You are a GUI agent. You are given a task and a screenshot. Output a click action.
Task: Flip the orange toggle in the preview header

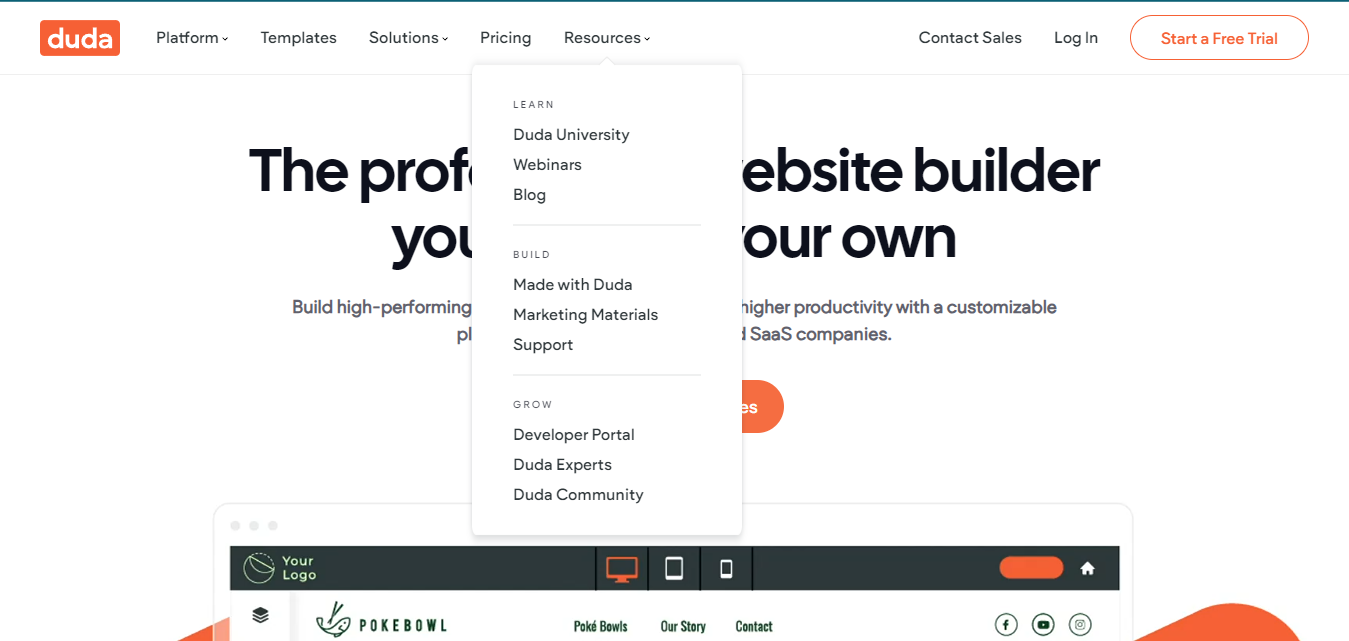[x=1031, y=567]
